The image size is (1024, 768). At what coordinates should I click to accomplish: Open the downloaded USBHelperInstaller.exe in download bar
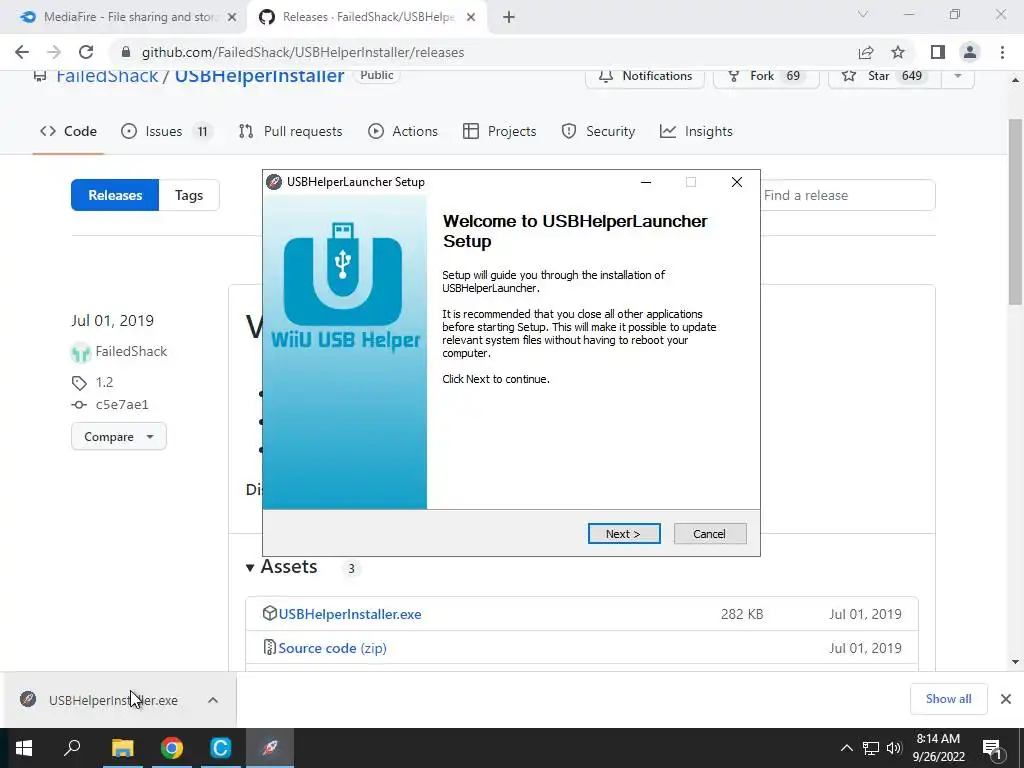[114, 700]
